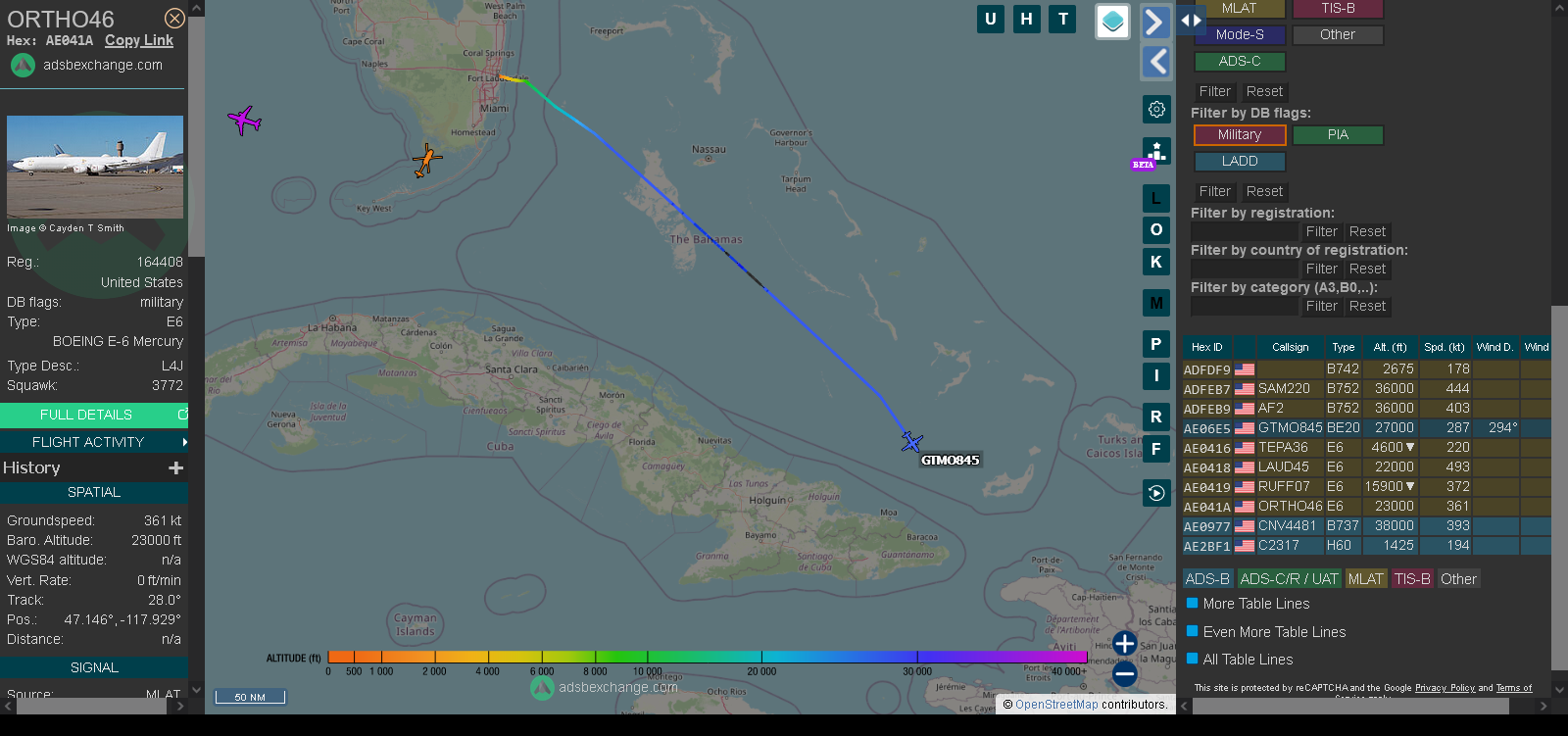The height and width of the screenshot is (736, 1568).
Task: Sort table by Hex ID column
Action: (x=1206, y=347)
